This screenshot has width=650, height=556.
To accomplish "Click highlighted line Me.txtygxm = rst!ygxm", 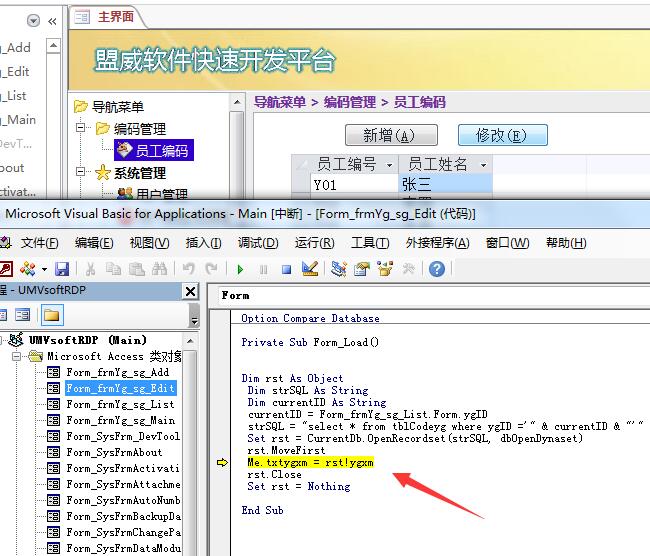I will [310, 462].
